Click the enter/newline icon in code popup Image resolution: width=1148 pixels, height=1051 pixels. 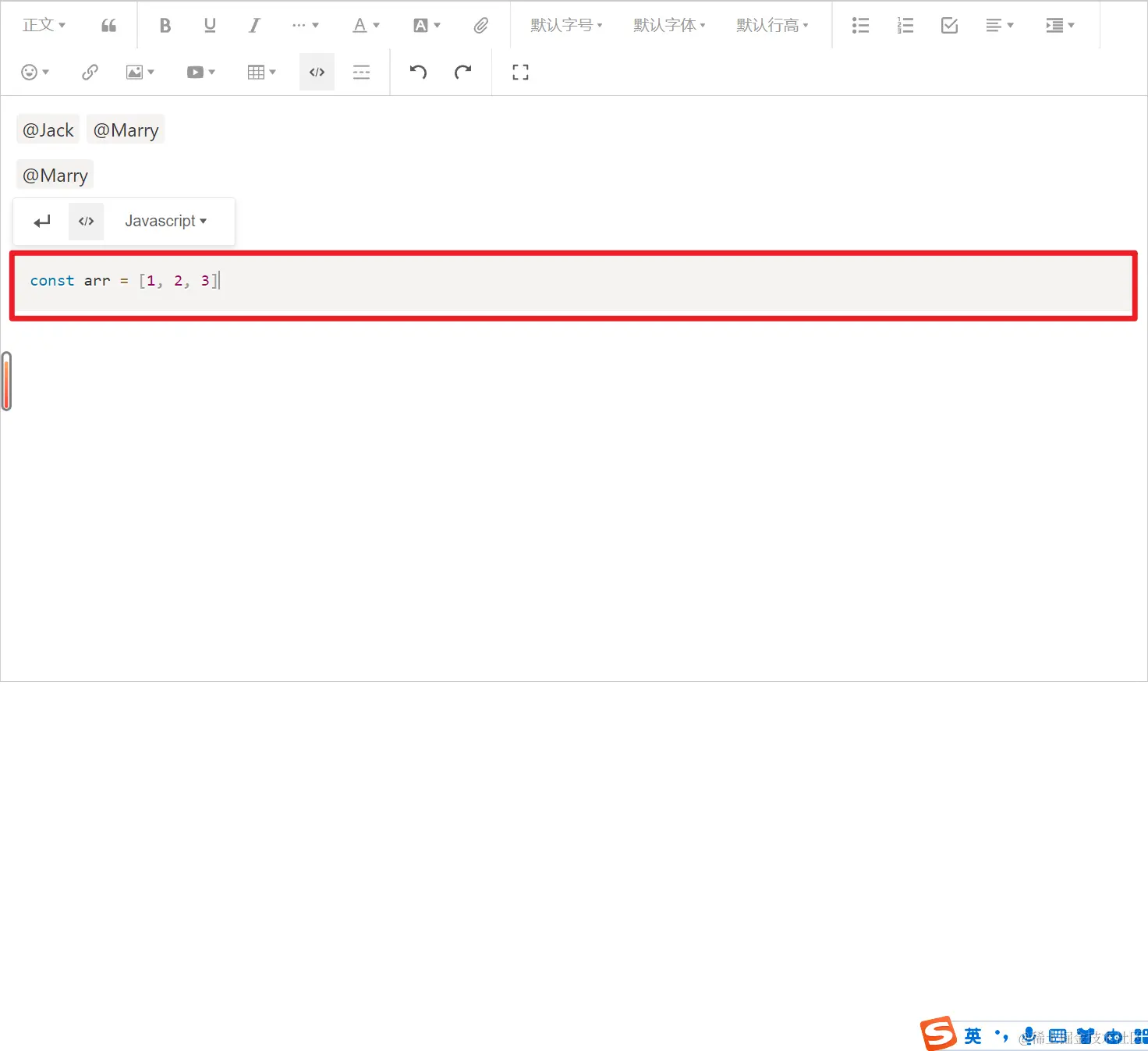42,222
